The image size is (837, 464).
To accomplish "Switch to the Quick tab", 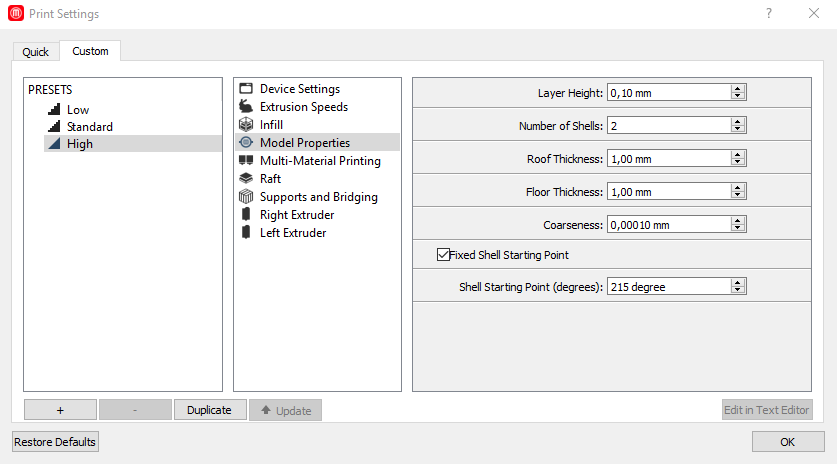I will click(35, 52).
